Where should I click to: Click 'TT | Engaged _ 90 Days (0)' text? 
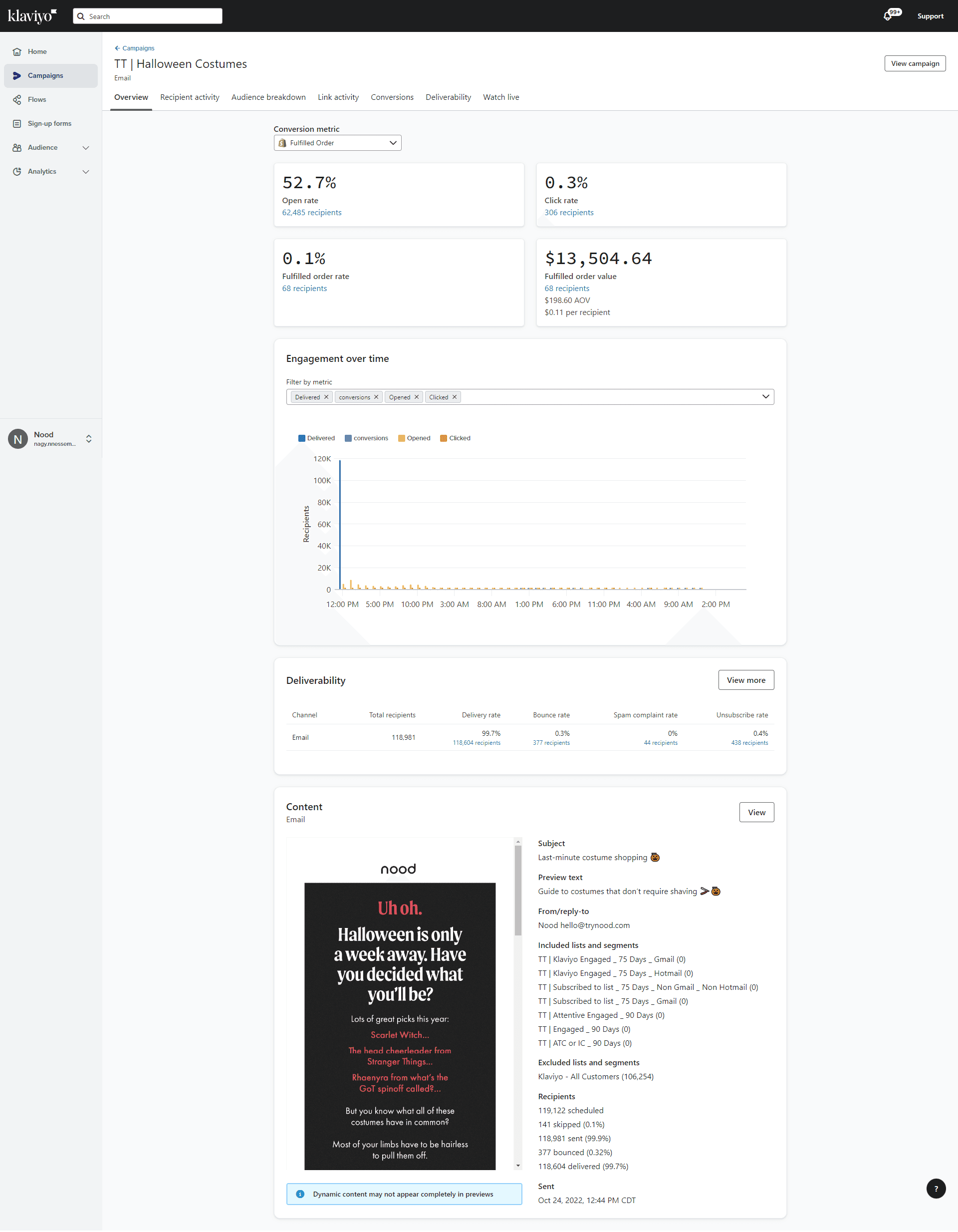tap(584, 1029)
